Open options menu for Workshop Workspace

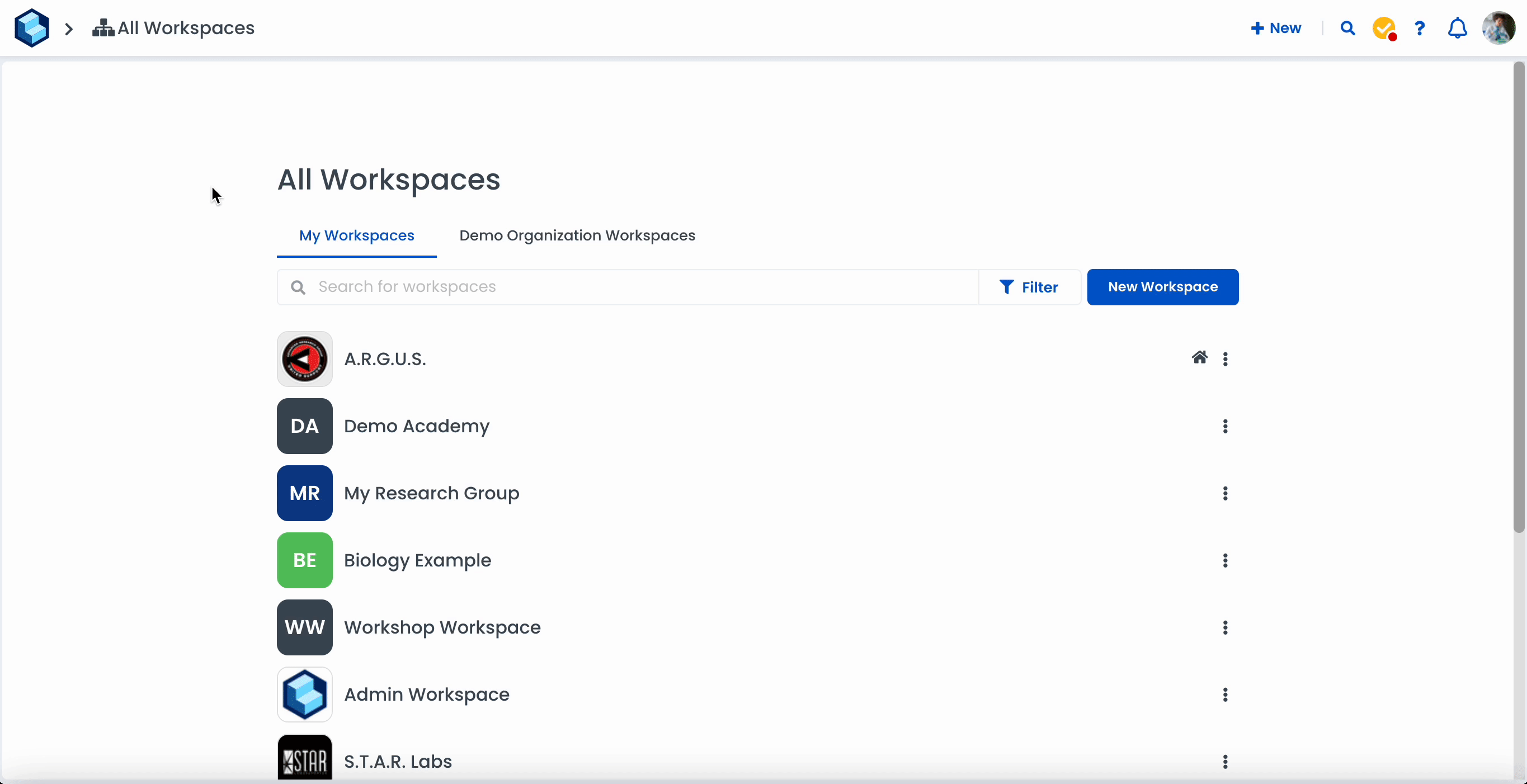(1226, 627)
